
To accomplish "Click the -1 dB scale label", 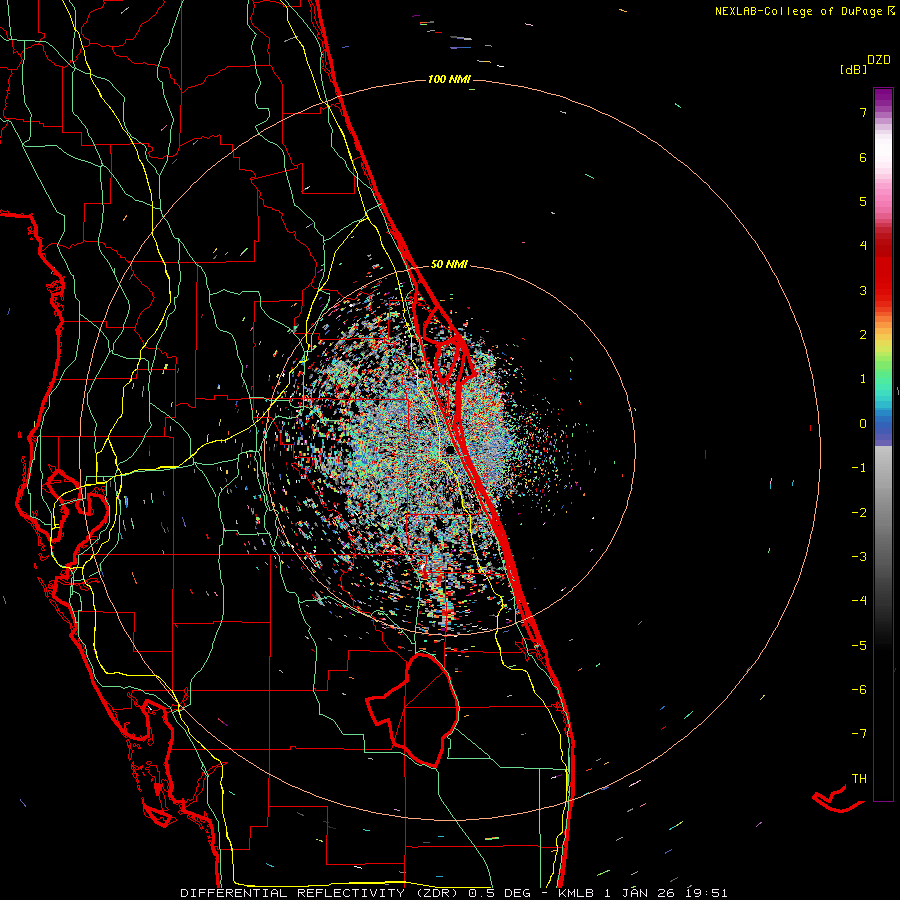I will (859, 468).
